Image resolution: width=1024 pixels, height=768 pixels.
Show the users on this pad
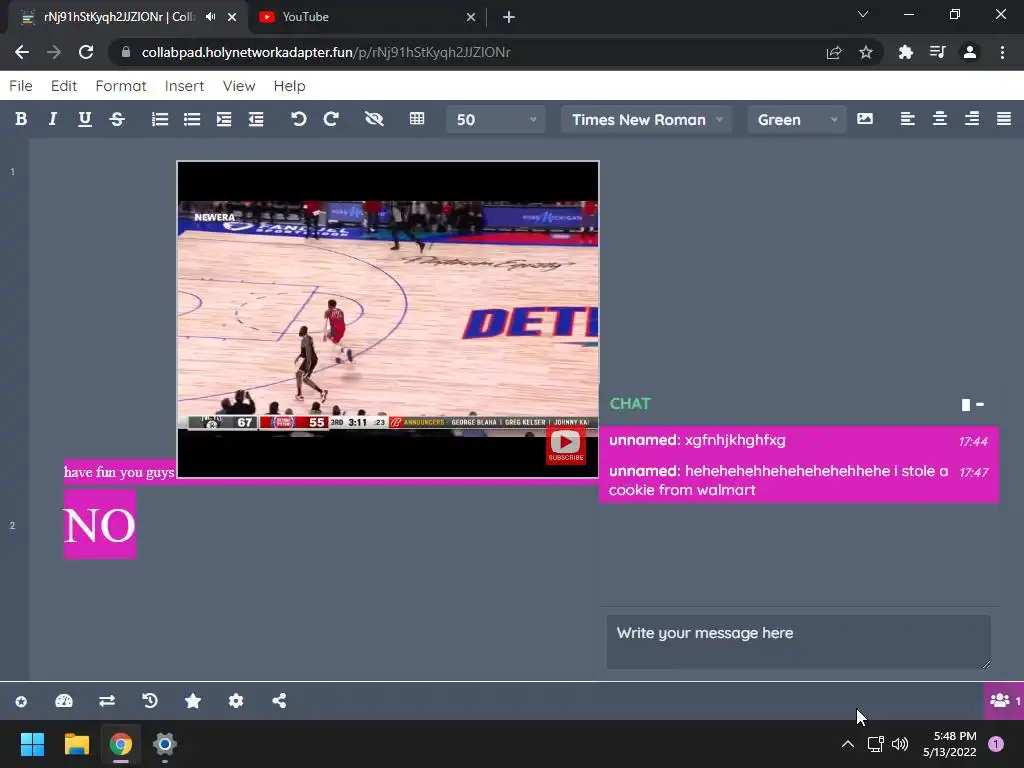(1004, 701)
